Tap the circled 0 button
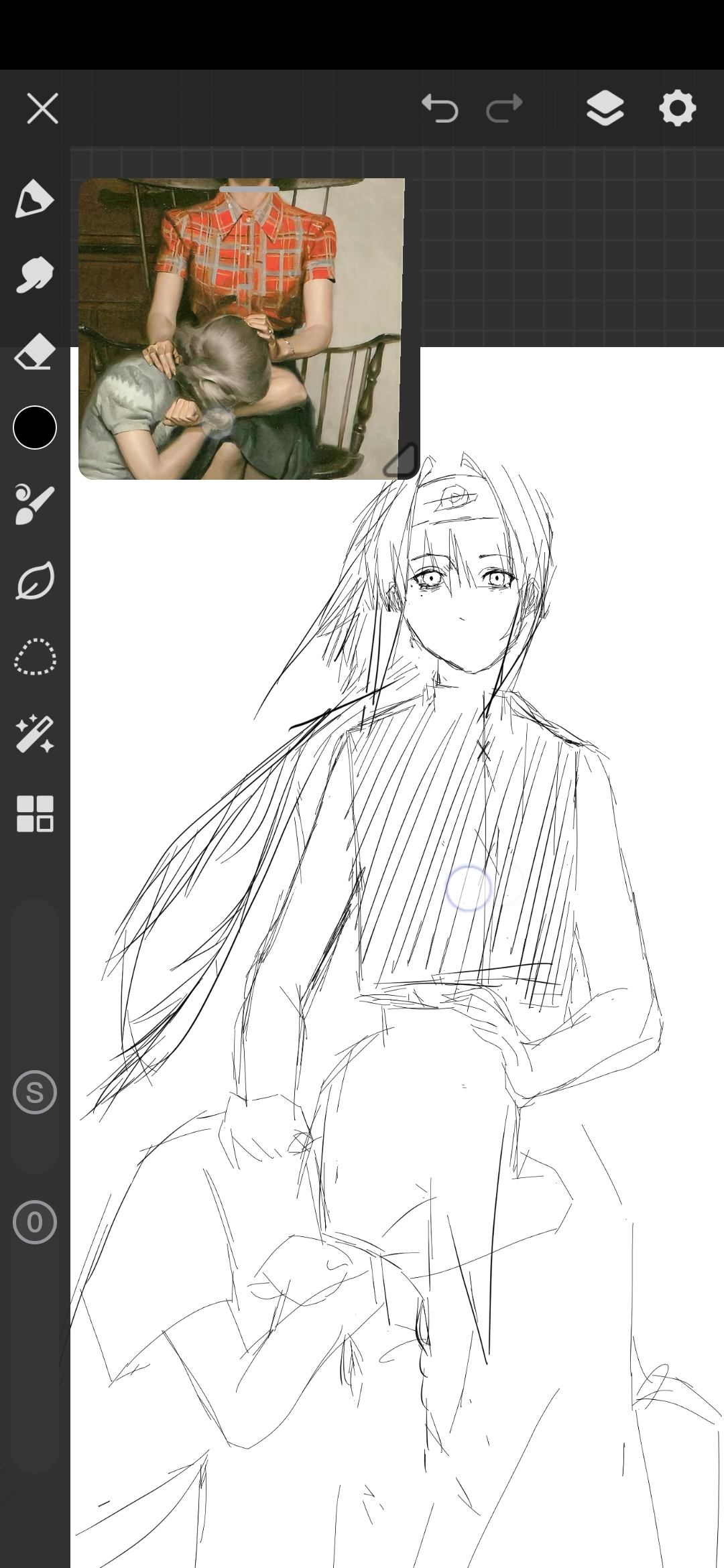Image resolution: width=724 pixels, height=1568 pixels. (35, 1222)
